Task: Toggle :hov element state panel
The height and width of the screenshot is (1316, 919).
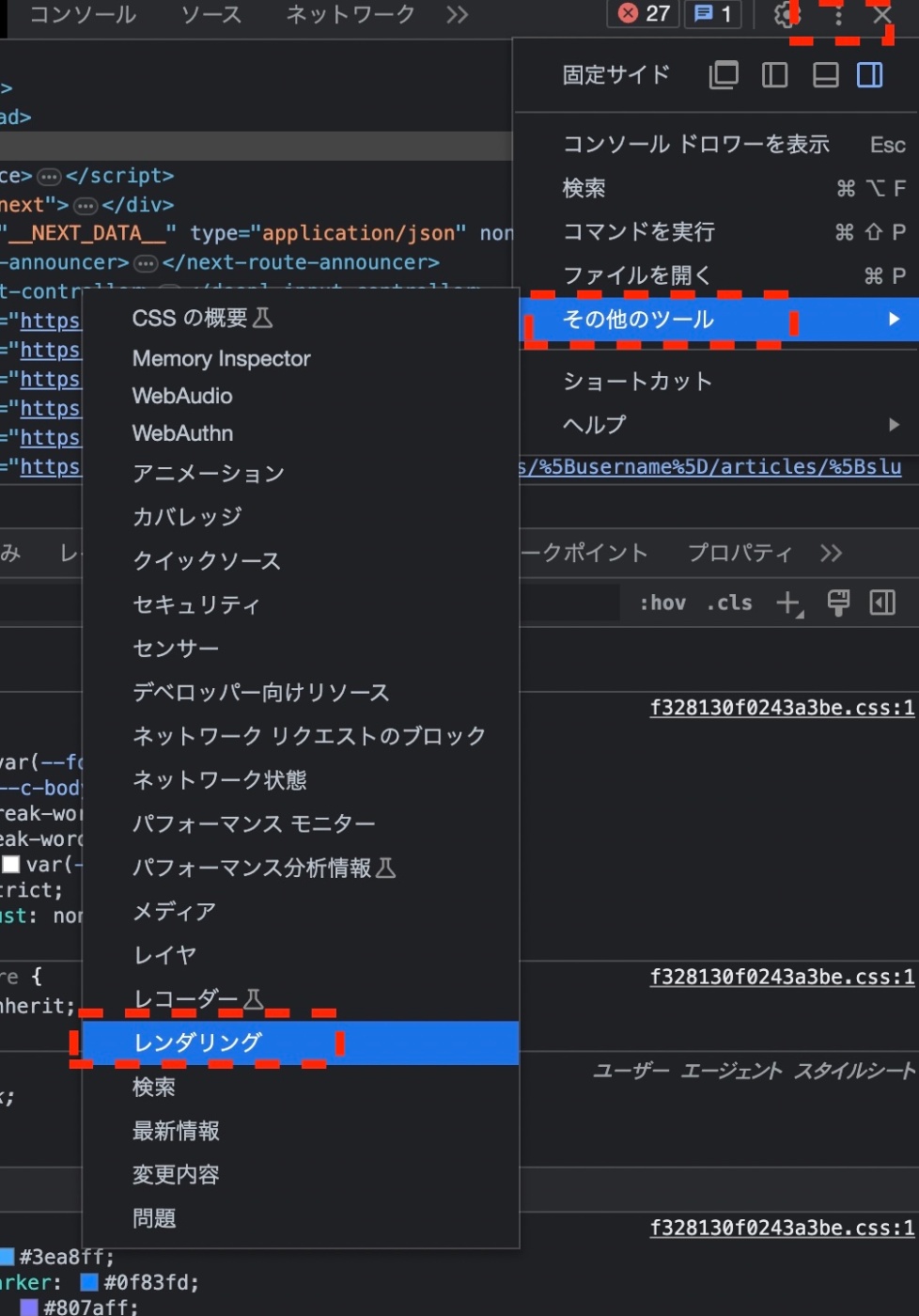Action: coord(662,603)
